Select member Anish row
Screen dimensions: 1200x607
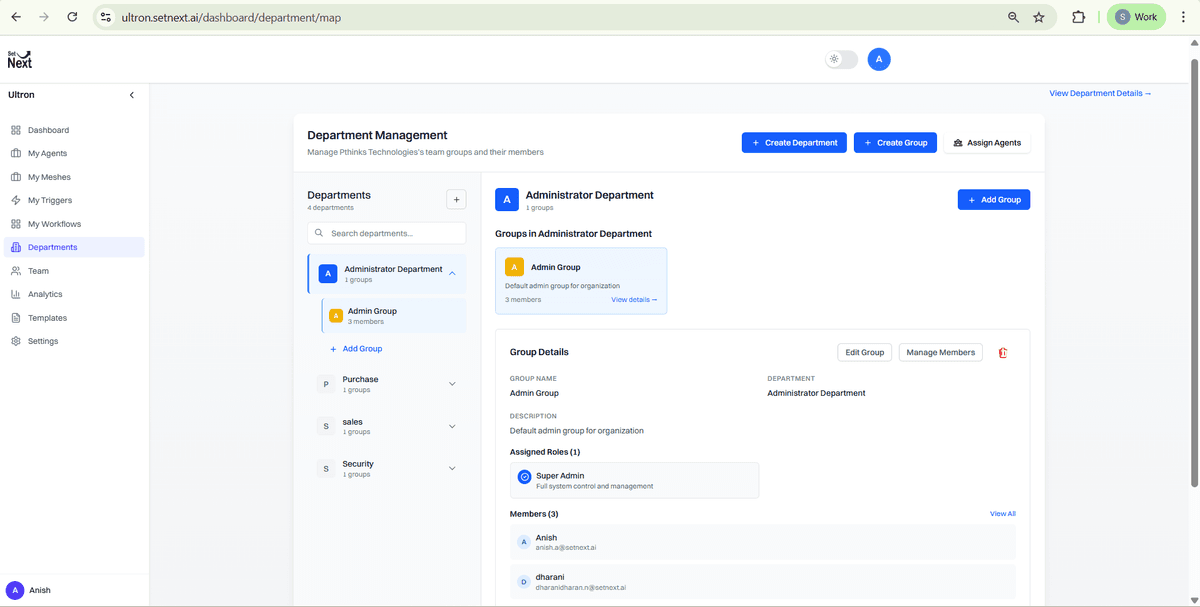point(763,542)
